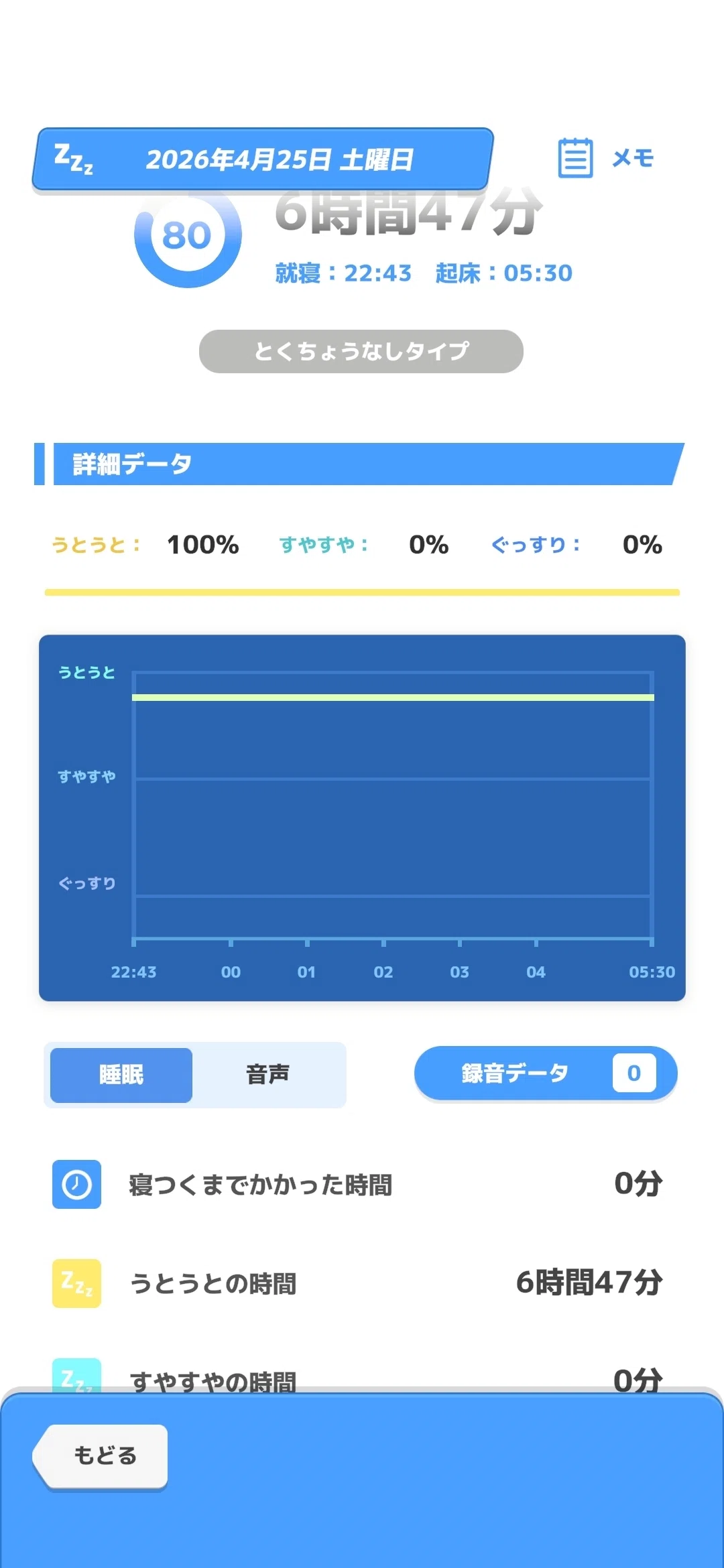Tap the Zzz icon in date banner

click(x=74, y=159)
